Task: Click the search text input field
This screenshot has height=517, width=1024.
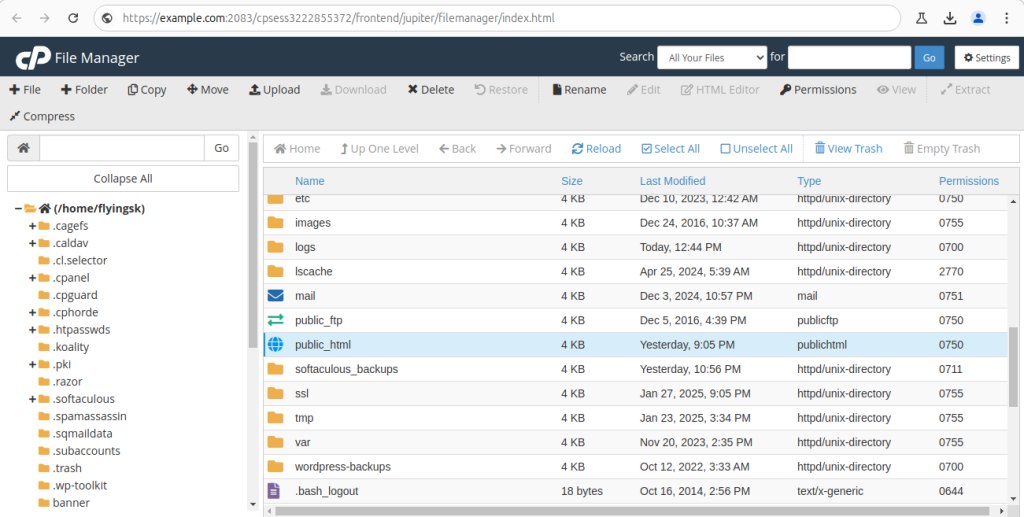Action: pyautogui.click(x=848, y=58)
